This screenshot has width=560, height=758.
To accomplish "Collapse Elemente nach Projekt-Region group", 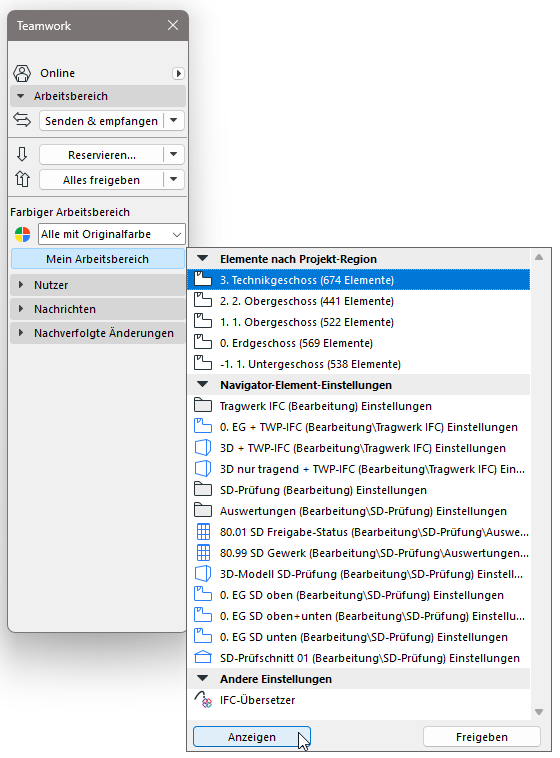I will (203, 259).
